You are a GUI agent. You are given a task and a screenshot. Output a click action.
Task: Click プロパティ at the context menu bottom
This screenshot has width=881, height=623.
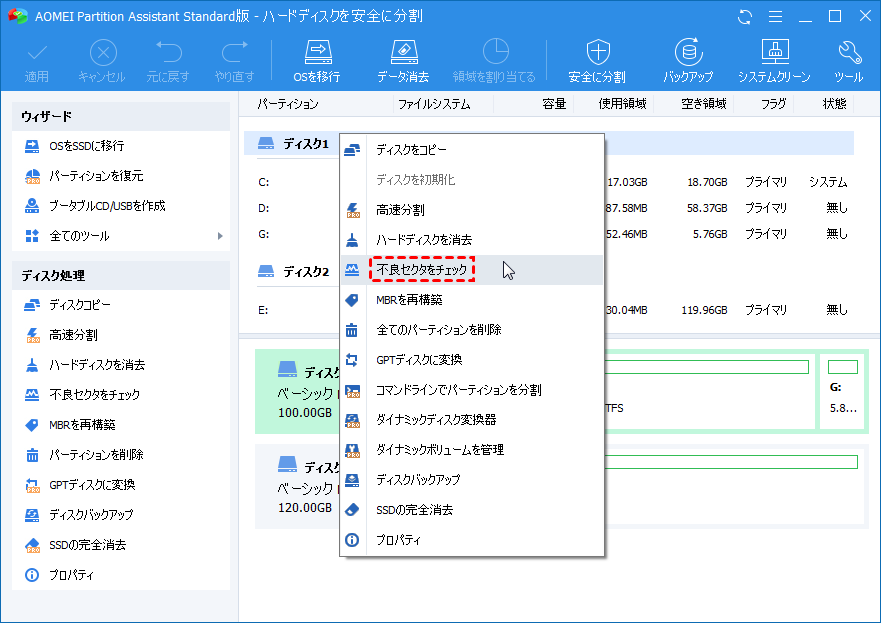tap(398, 540)
